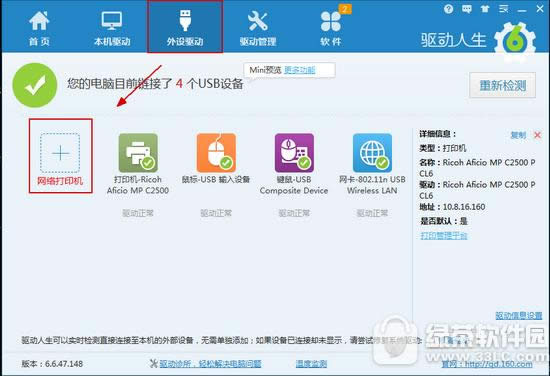Screen dimensions: 550x376
Task: Open 驱动管理 wrench tools tab
Action: tap(258, 28)
